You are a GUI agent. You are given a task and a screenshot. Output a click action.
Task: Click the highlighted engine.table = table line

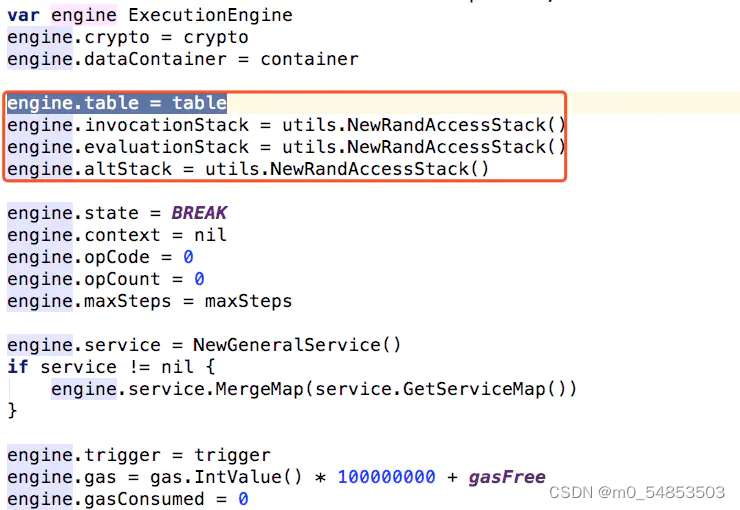pos(117,103)
